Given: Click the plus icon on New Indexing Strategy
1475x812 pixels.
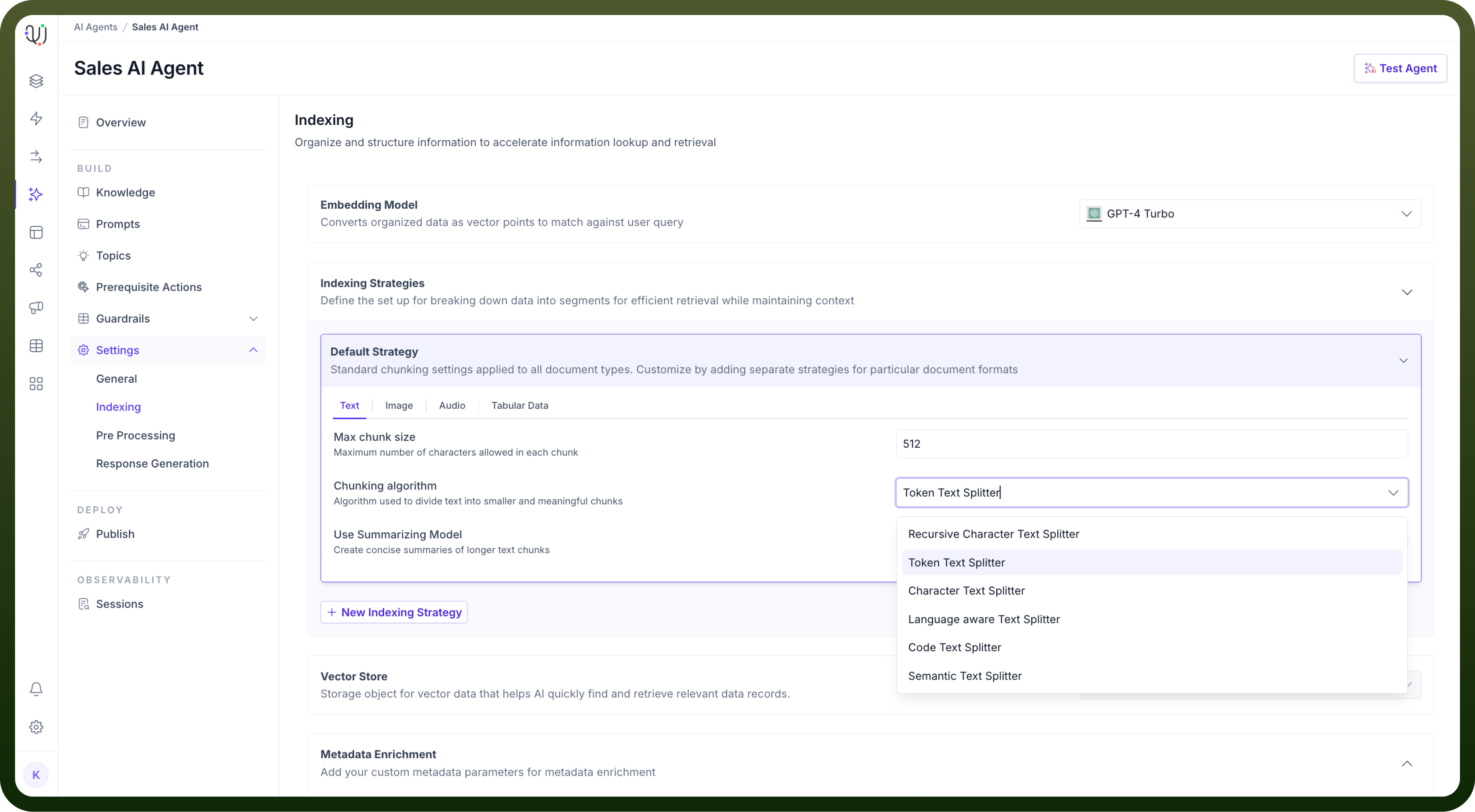Looking at the screenshot, I should (x=331, y=612).
